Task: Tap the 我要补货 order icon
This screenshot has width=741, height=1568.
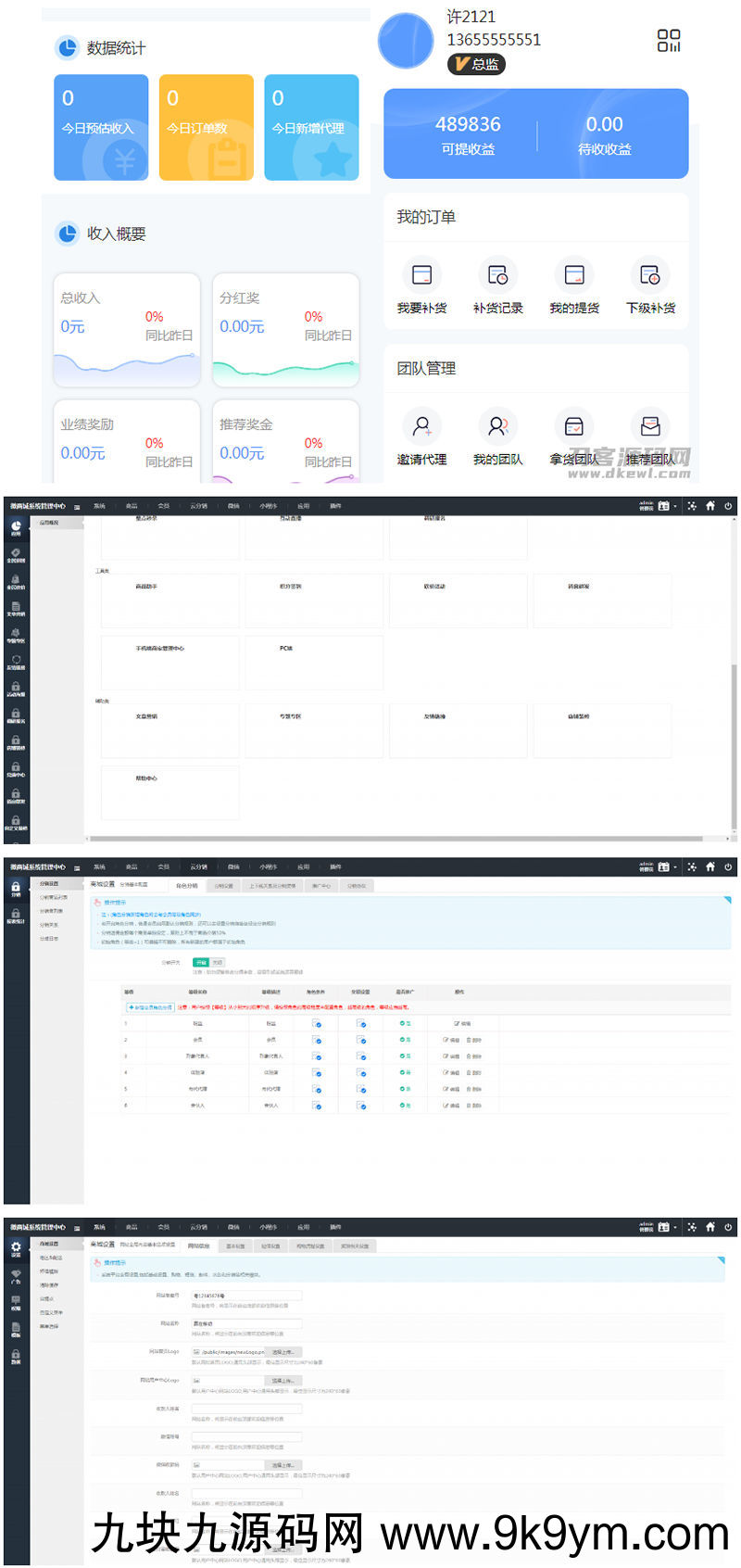Action: point(421,275)
